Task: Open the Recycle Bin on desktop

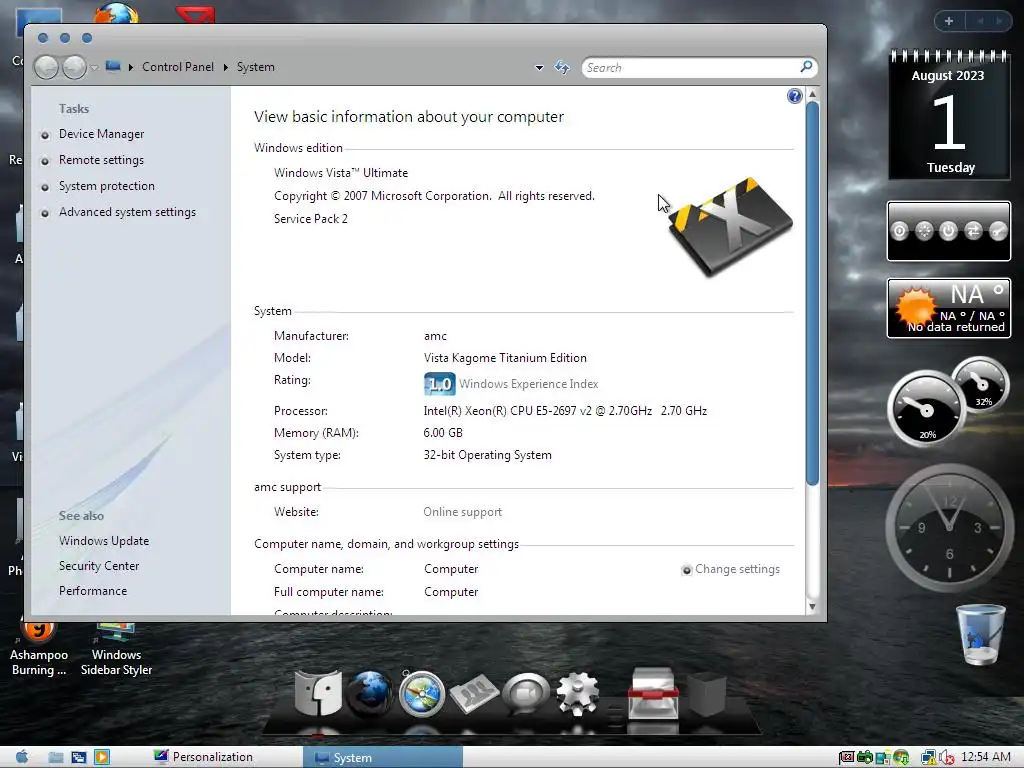Action: 980,634
